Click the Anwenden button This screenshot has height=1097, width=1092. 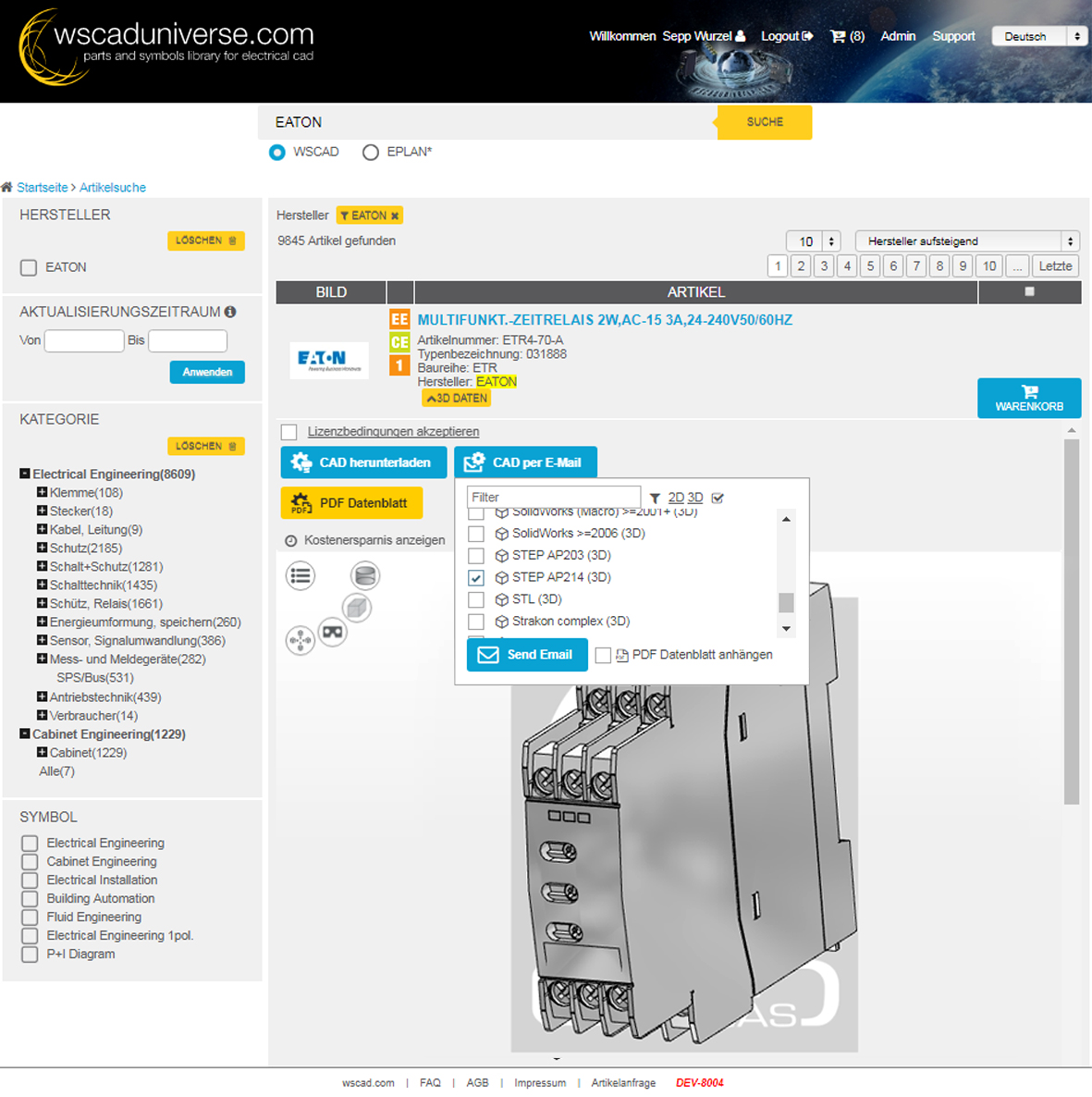coord(207,372)
